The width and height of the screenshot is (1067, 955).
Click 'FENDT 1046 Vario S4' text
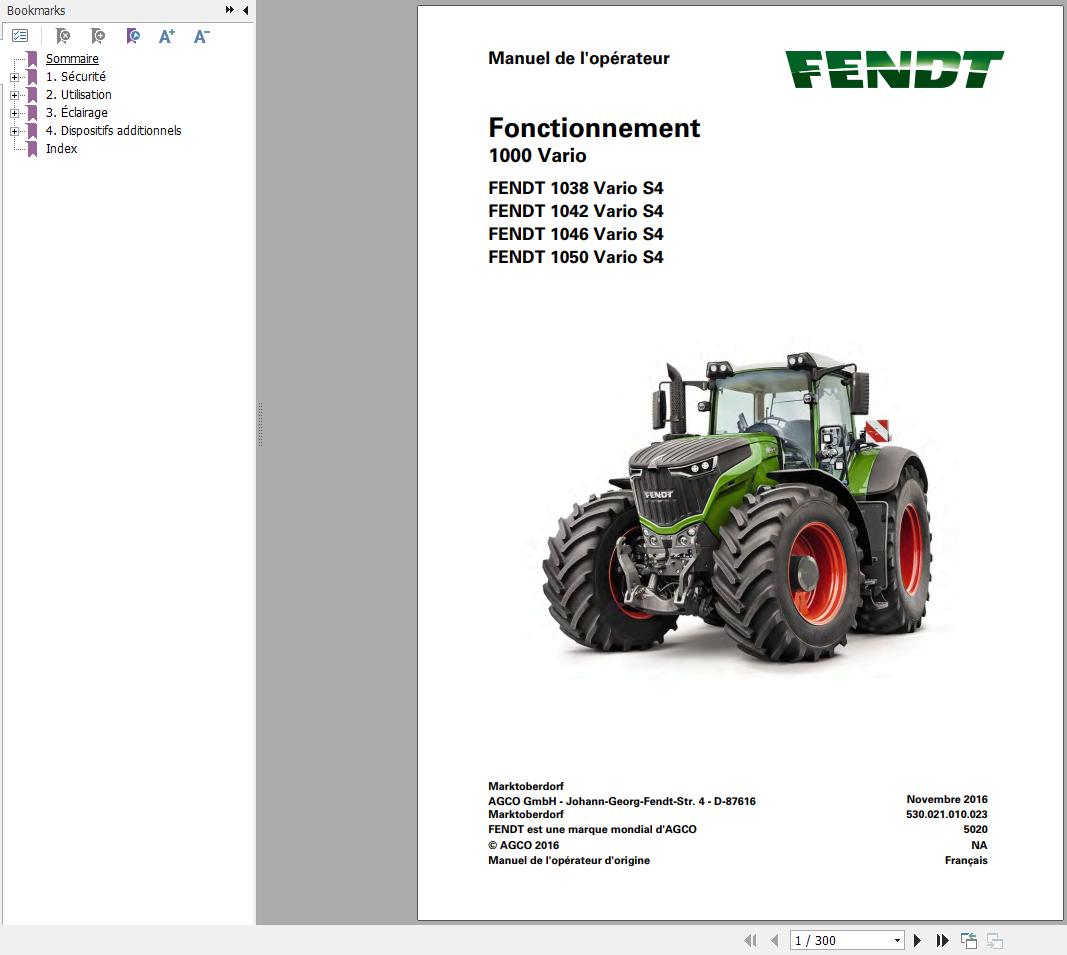(x=576, y=234)
